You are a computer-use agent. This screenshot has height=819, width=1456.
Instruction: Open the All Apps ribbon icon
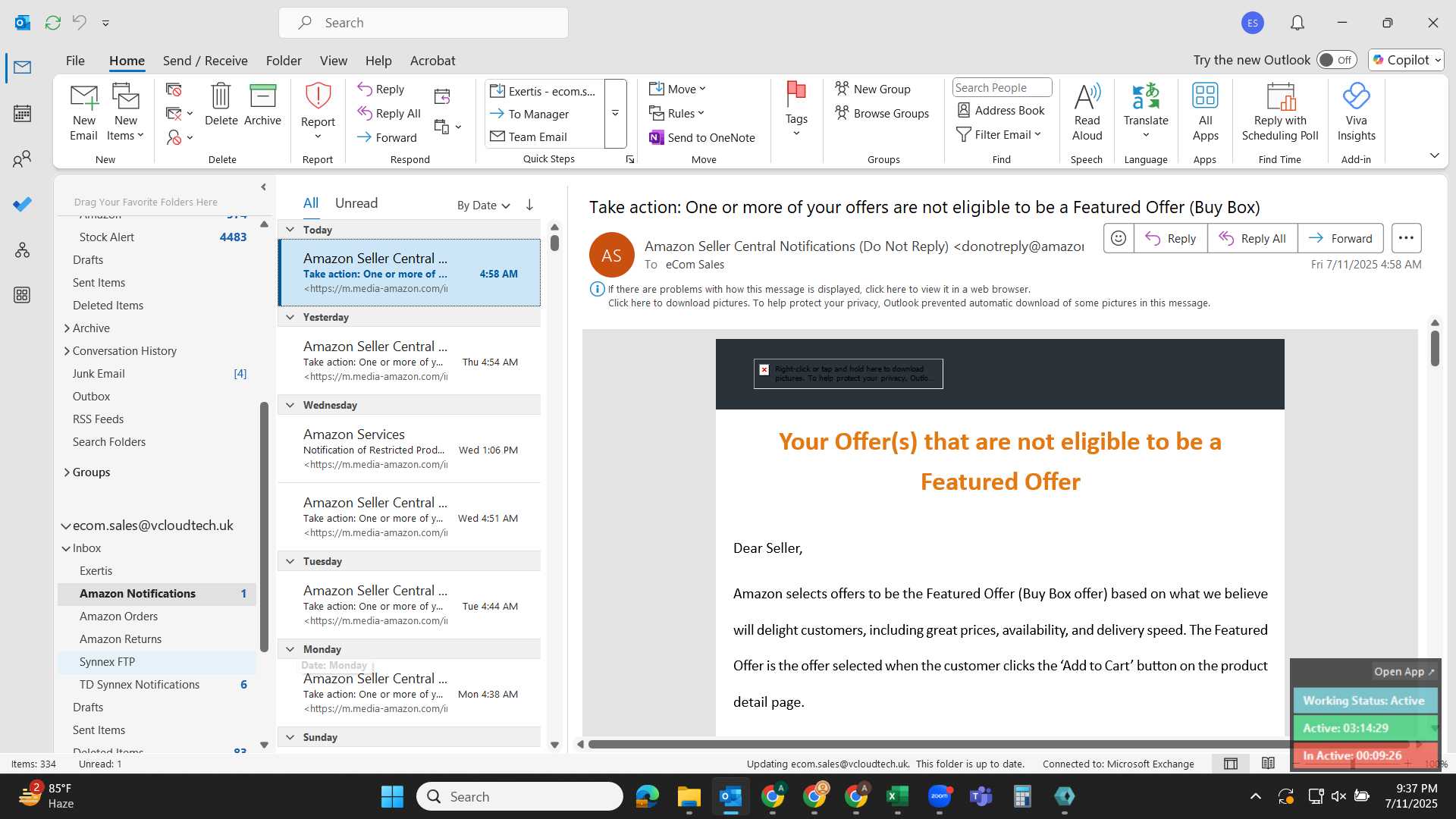click(x=1205, y=112)
